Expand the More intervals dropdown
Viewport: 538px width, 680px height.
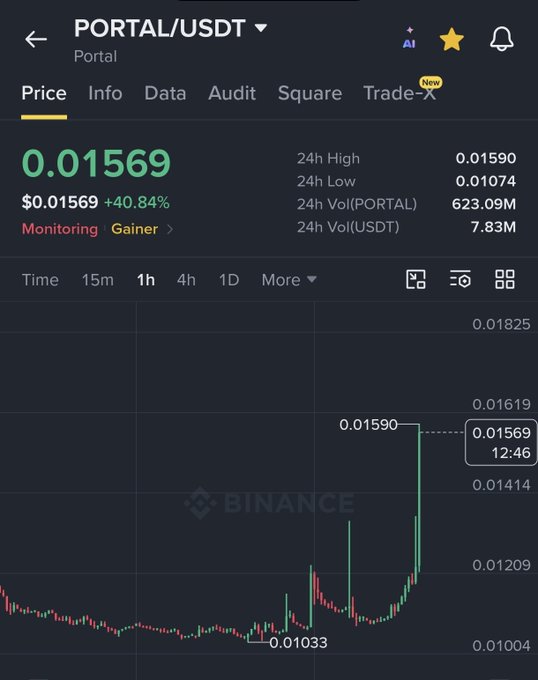(x=289, y=280)
